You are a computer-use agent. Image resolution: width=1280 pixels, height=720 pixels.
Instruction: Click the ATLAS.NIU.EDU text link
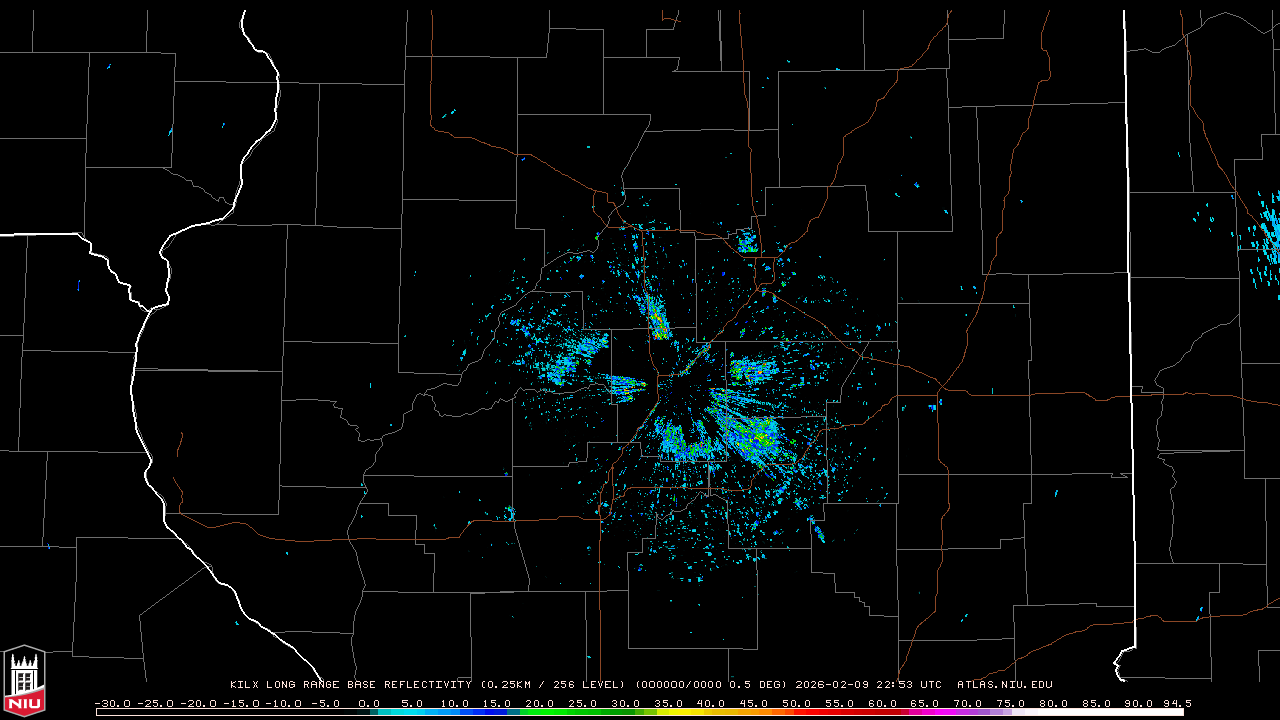pos(1004,685)
